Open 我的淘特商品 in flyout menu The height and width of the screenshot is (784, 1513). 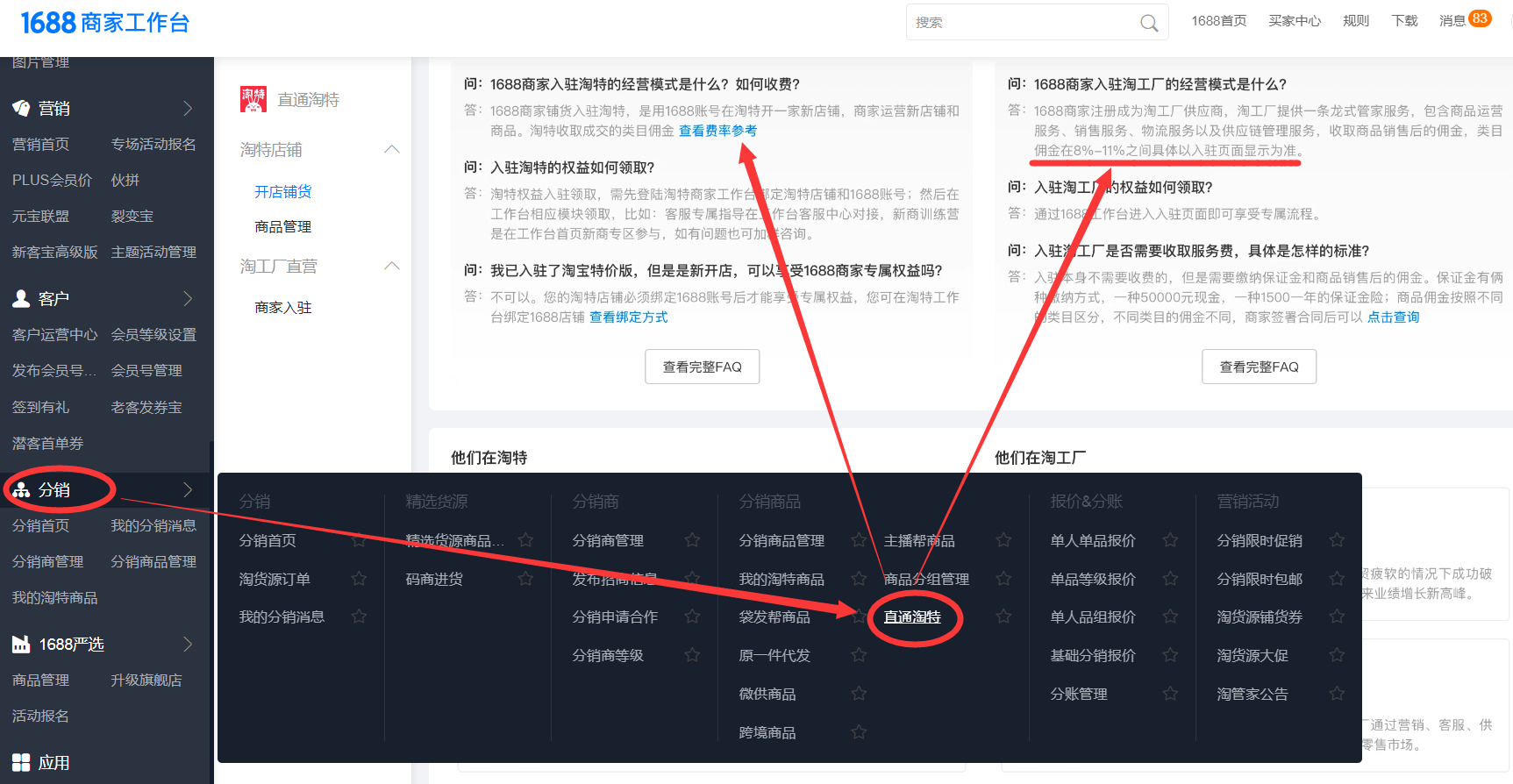click(x=781, y=579)
